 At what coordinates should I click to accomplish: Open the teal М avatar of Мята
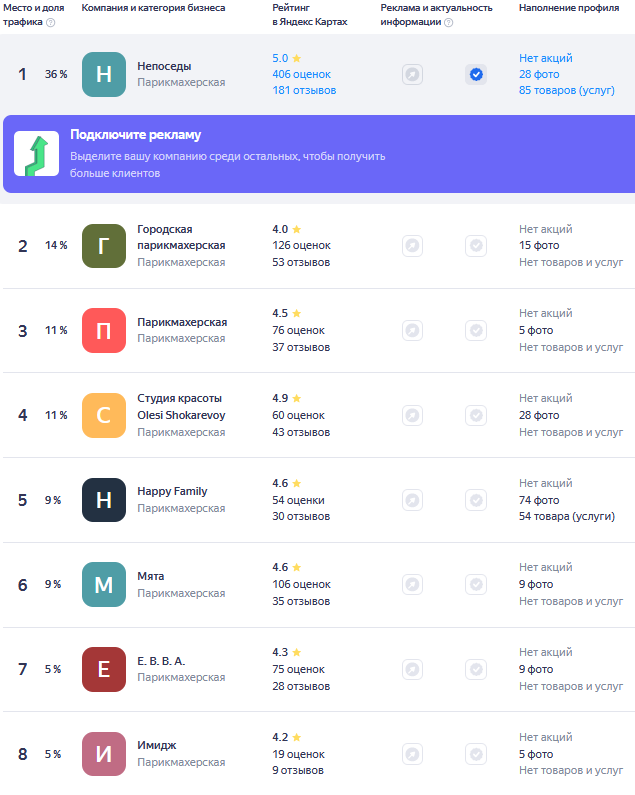click(104, 585)
